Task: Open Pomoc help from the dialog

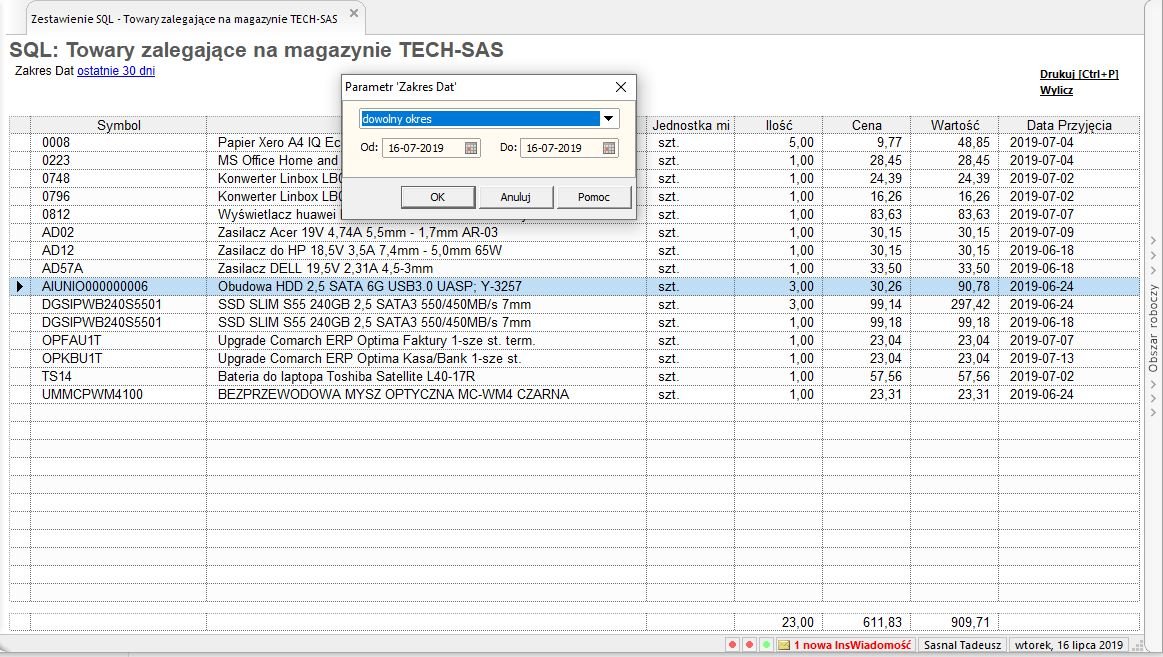Action: coord(593,197)
